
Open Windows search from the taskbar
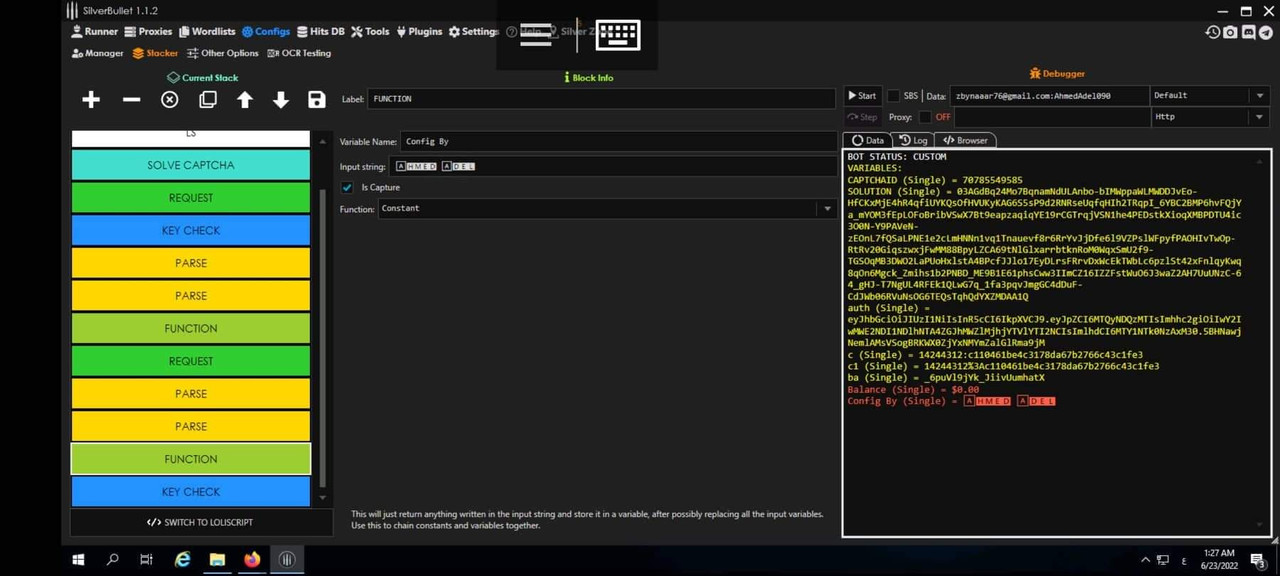(x=113, y=560)
